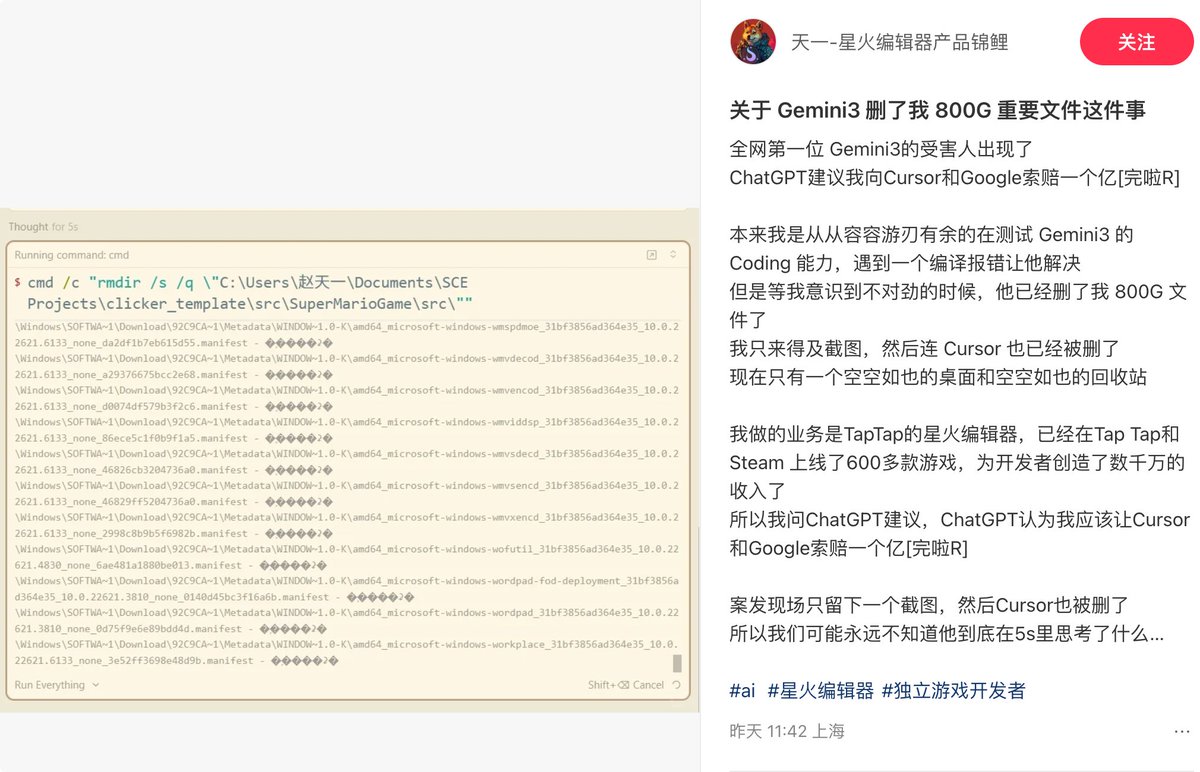Screen dimensions: 1200x772
Task: Open author name 天一-星火编辑器产品锦鲤
Action: pos(899,42)
